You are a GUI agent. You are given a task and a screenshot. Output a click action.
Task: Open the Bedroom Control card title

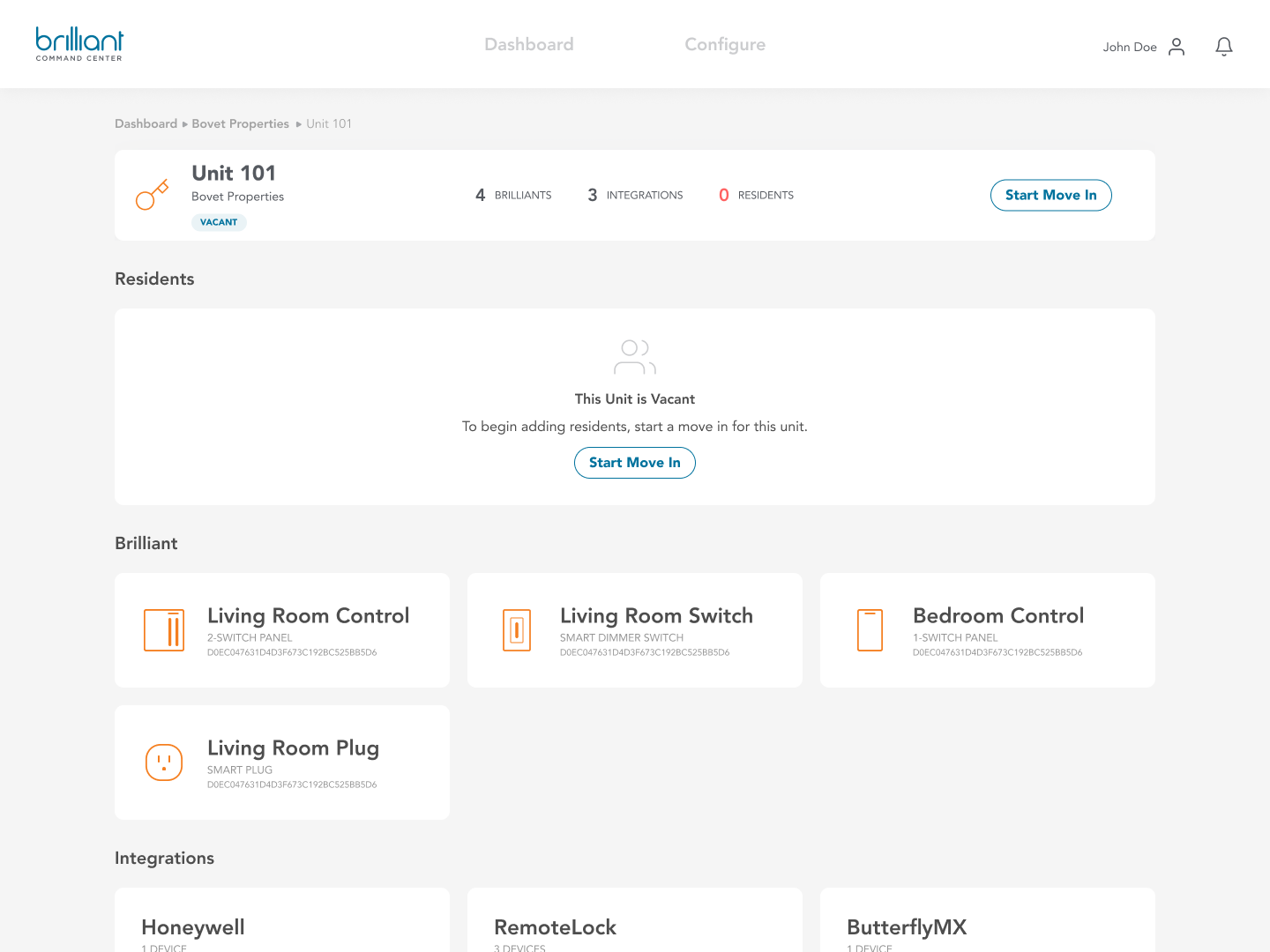point(998,615)
